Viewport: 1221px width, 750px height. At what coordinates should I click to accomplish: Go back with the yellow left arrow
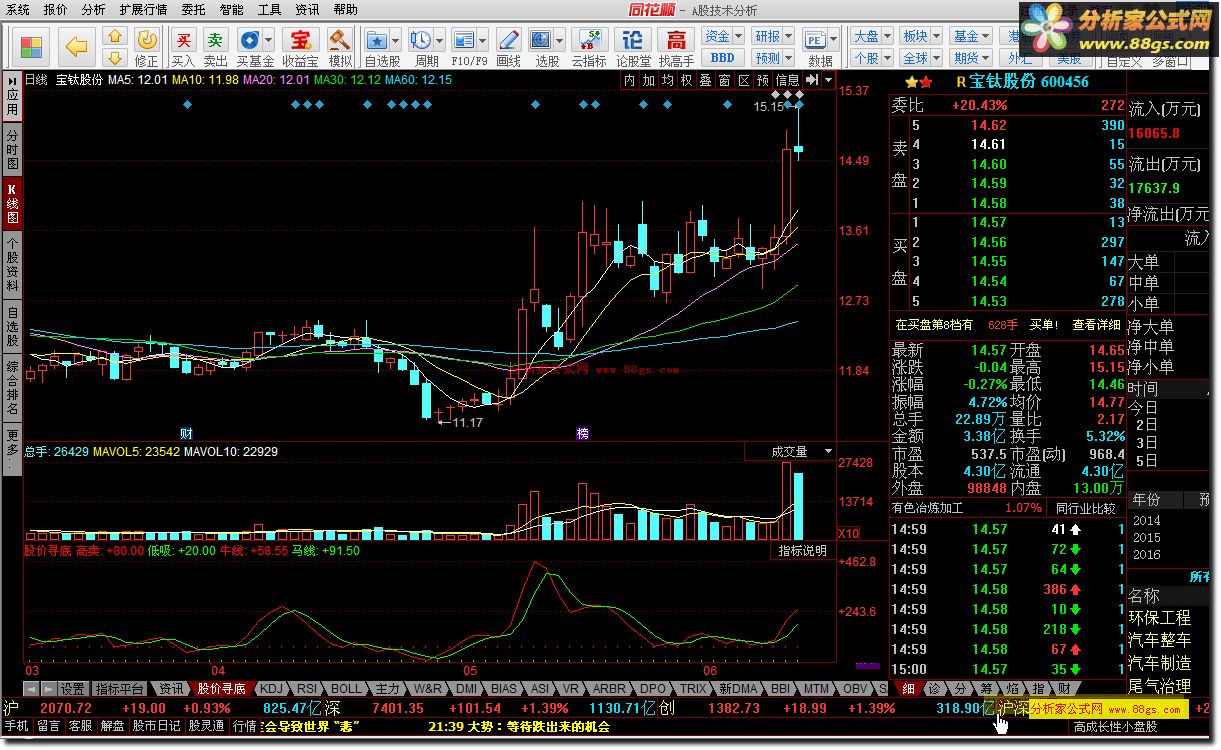click(x=77, y=45)
